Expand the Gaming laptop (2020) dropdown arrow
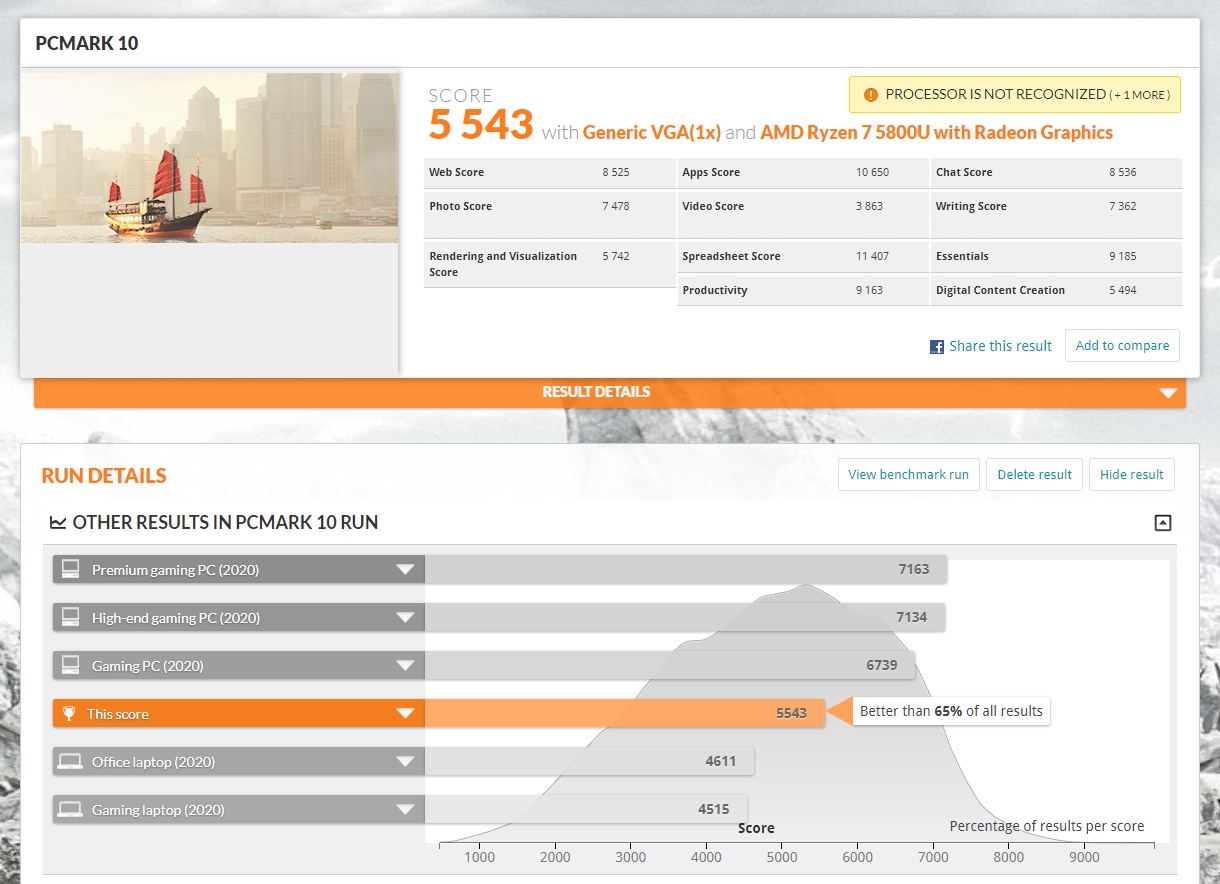The image size is (1220, 884). click(x=405, y=810)
